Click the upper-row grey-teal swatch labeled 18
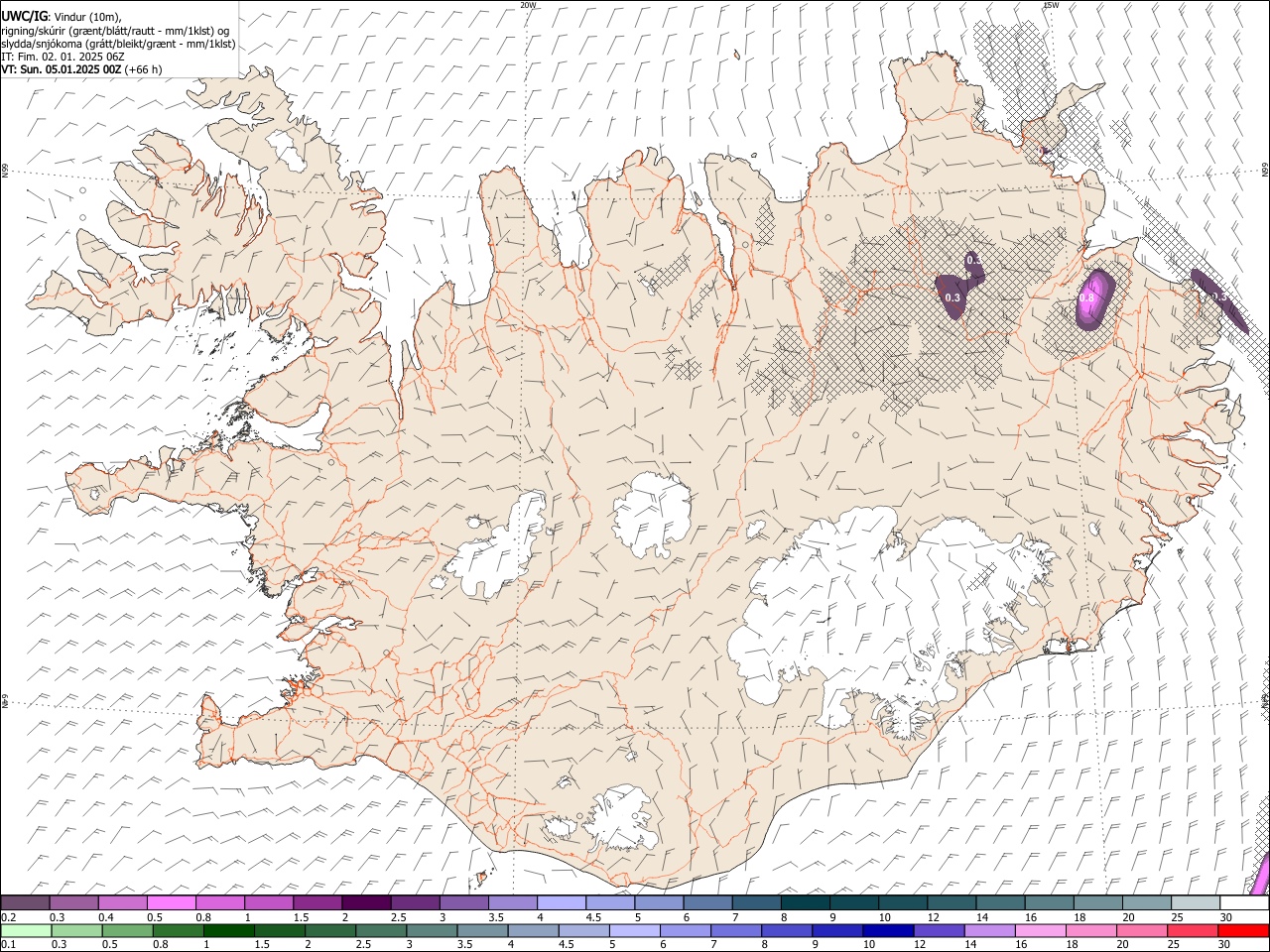 [1097, 903]
